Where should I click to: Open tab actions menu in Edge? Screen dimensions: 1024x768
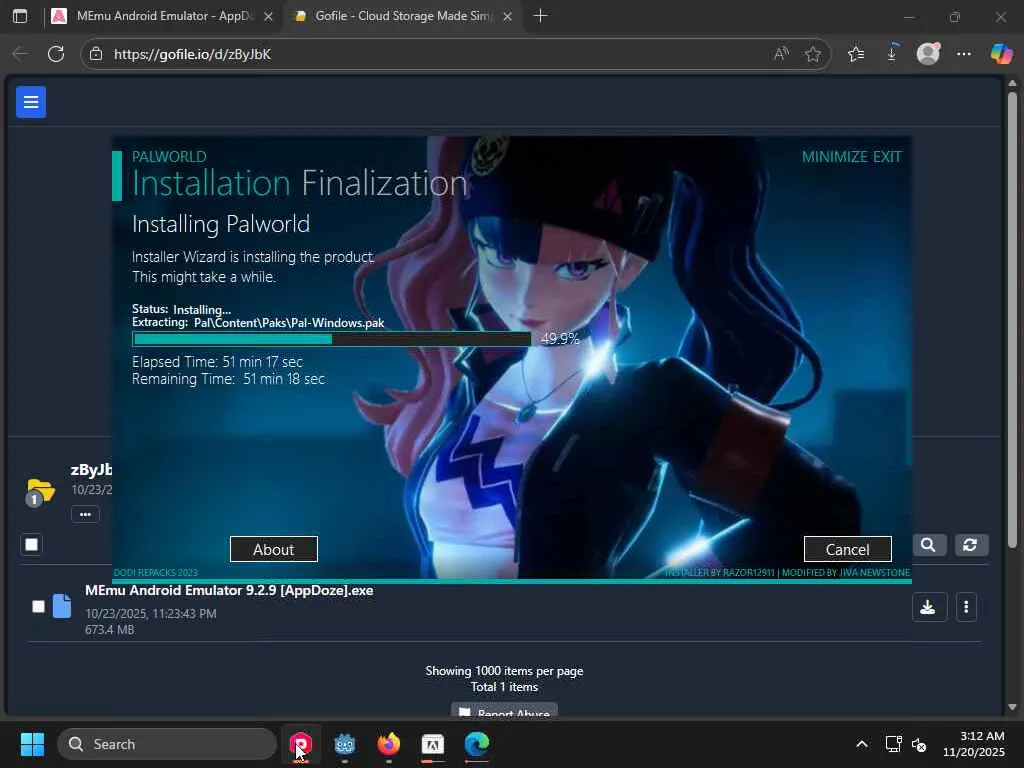pos(20,16)
